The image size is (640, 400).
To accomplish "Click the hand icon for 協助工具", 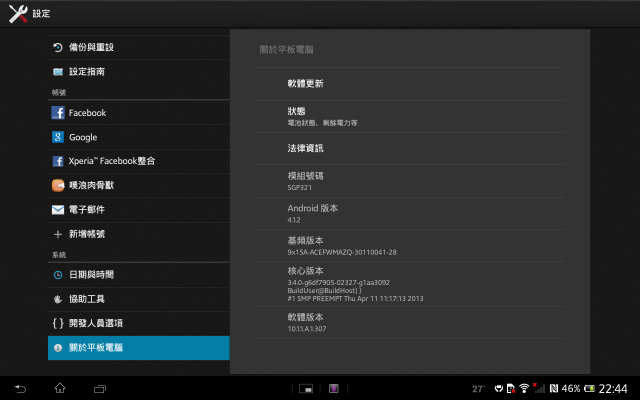I will point(58,299).
